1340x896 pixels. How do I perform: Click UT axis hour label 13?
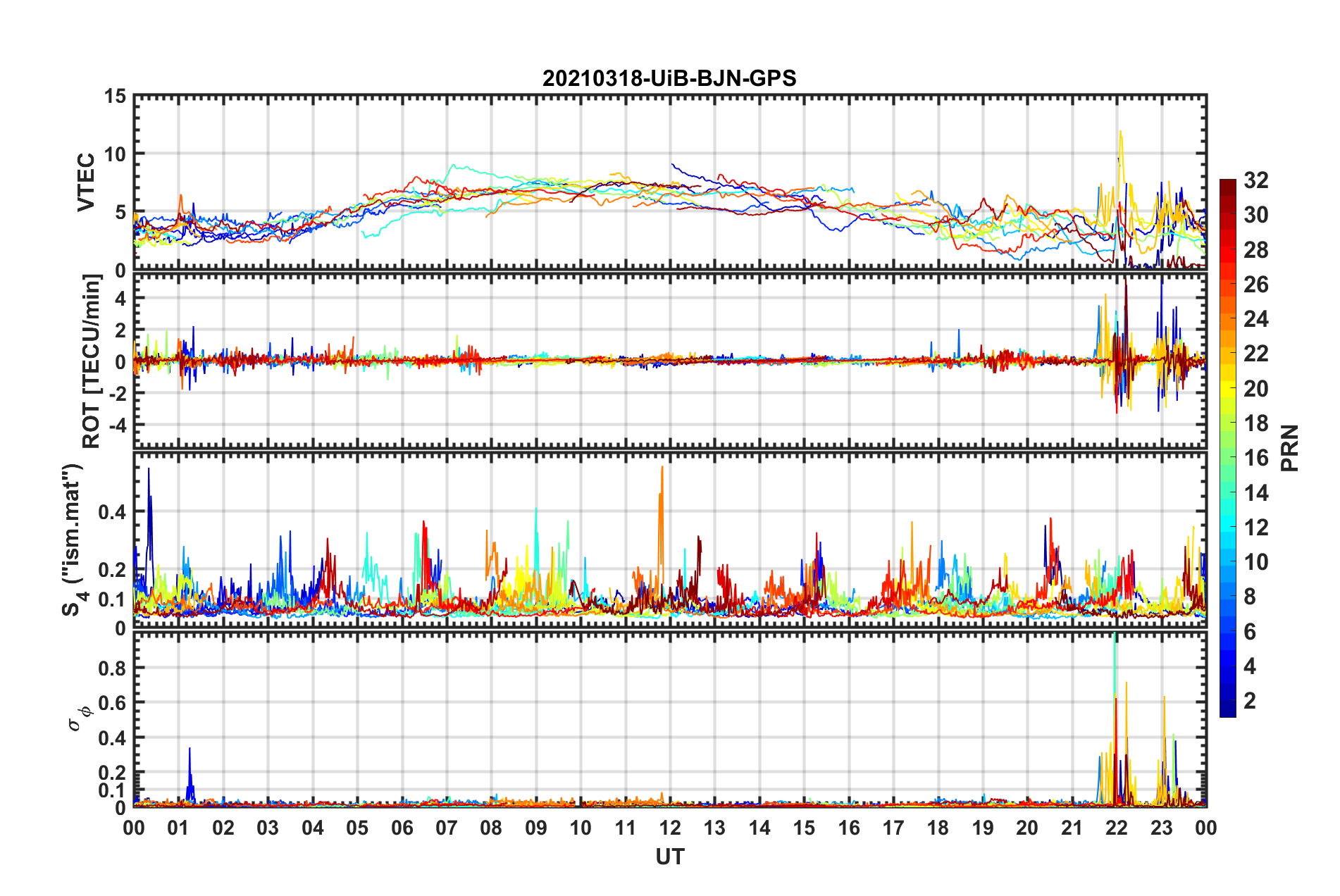click(x=714, y=828)
